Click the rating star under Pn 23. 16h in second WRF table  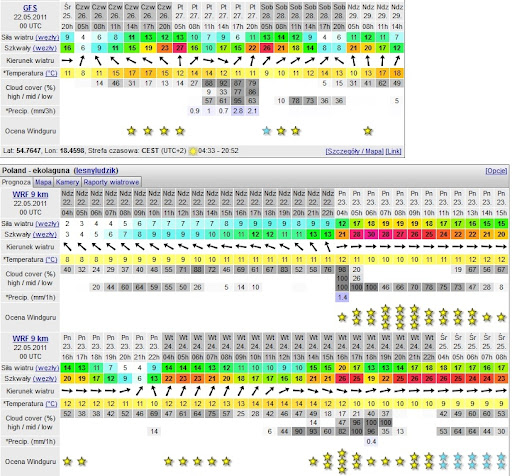tap(67, 461)
